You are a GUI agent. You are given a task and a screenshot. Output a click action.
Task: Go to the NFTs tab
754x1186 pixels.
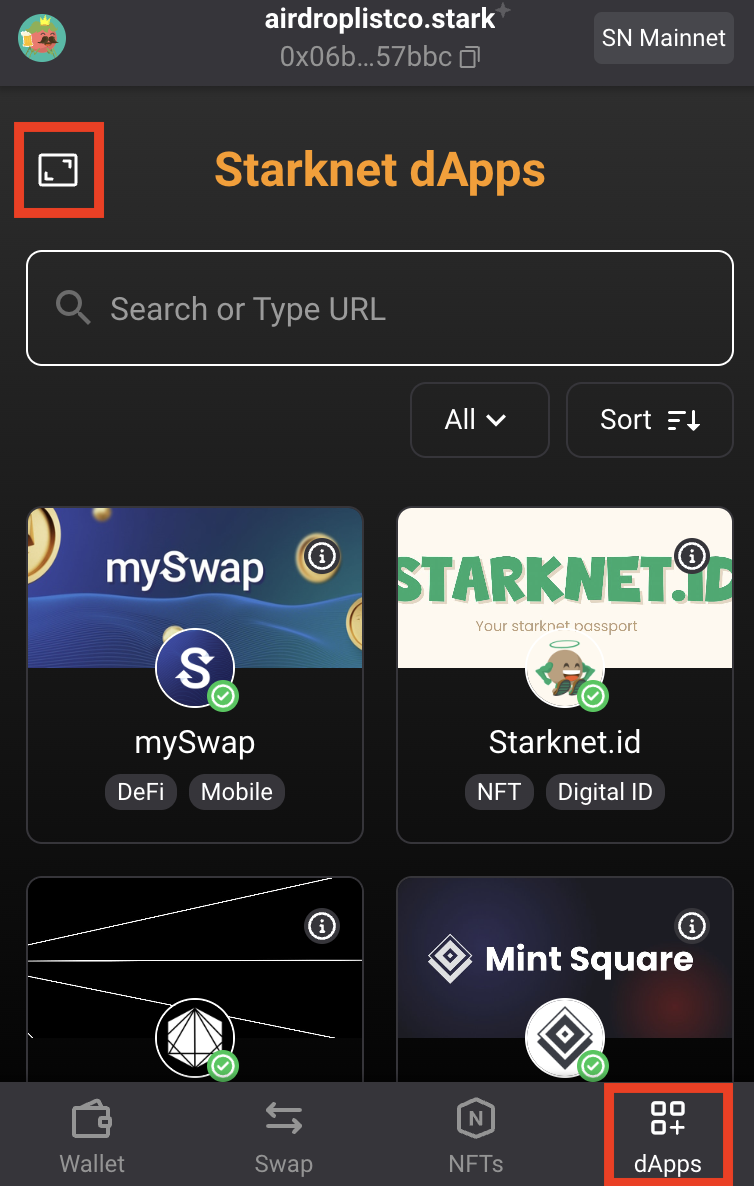(x=475, y=1136)
